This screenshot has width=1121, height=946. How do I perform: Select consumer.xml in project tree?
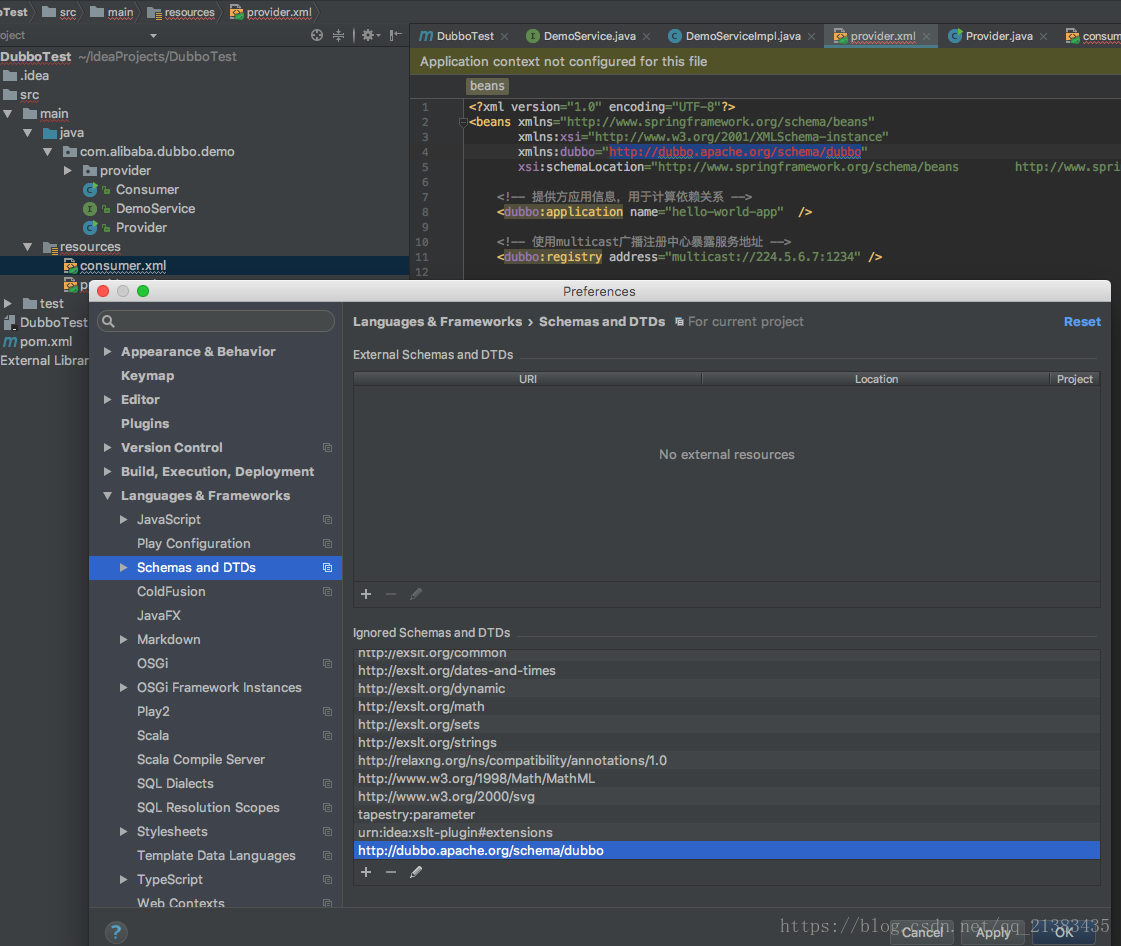123,266
